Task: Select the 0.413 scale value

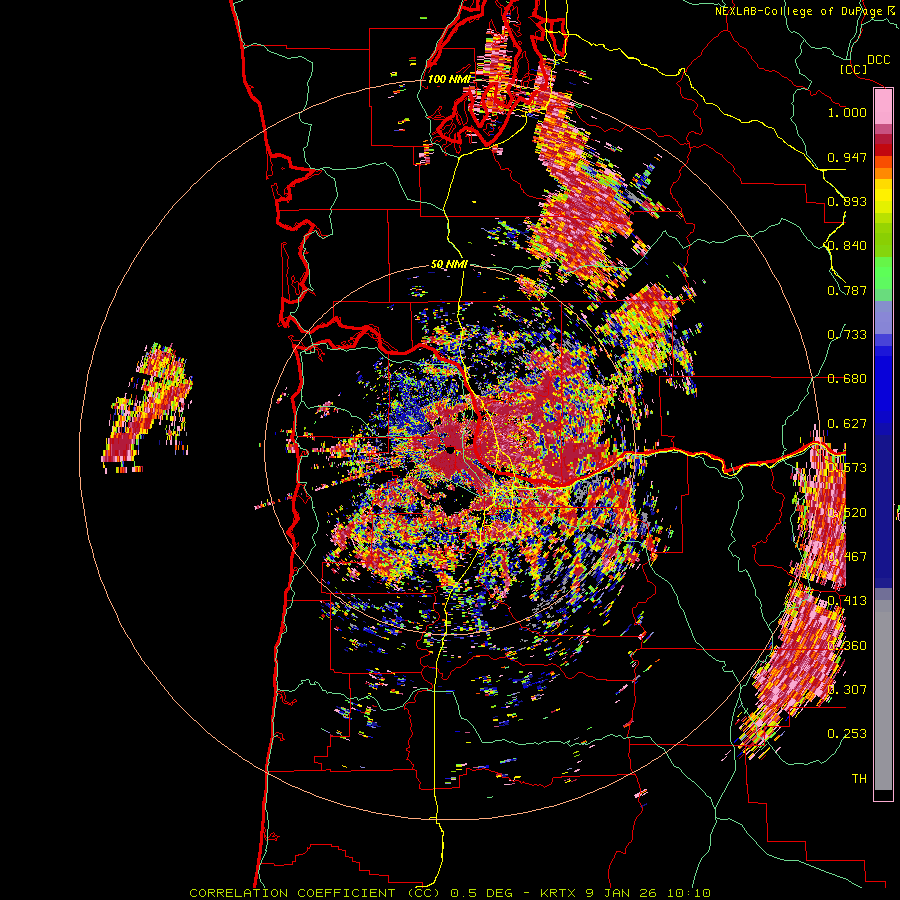Action: (x=847, y=601)
